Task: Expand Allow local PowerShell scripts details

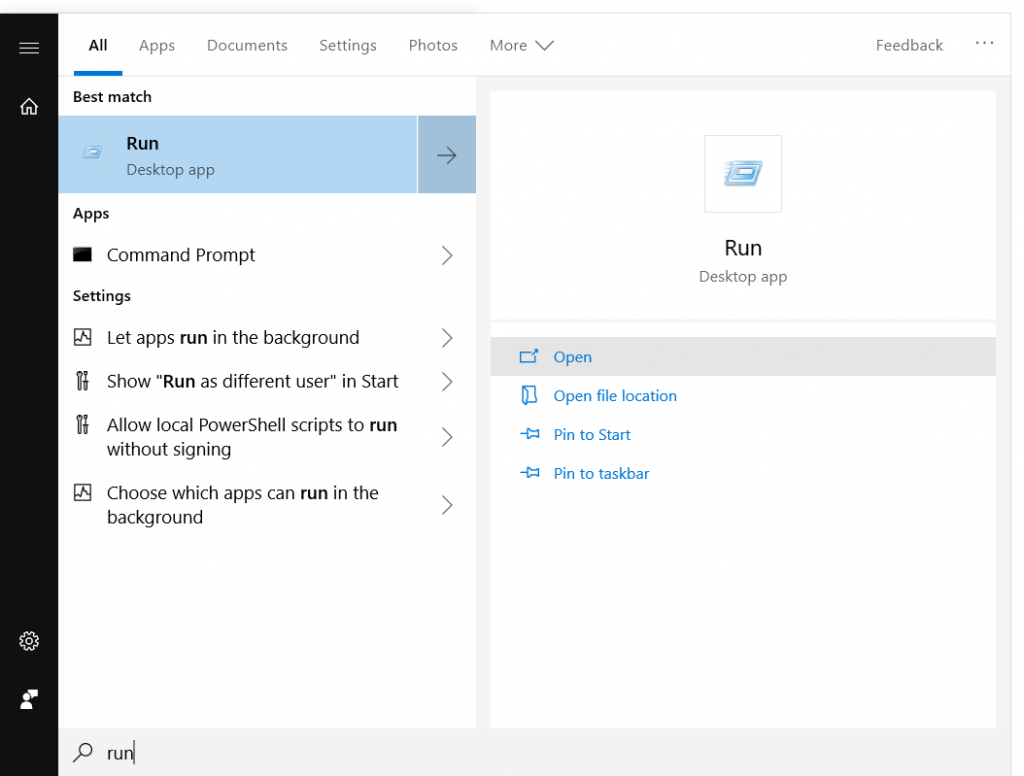Action: pos(447,437)
